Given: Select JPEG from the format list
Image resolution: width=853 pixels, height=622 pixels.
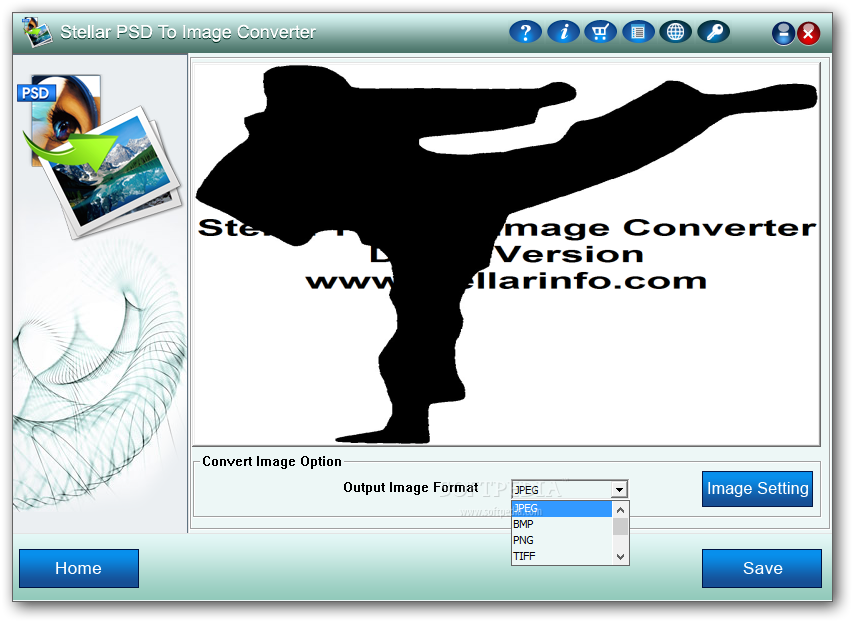Looking at the screenshot, I should (x=562, y=508).
